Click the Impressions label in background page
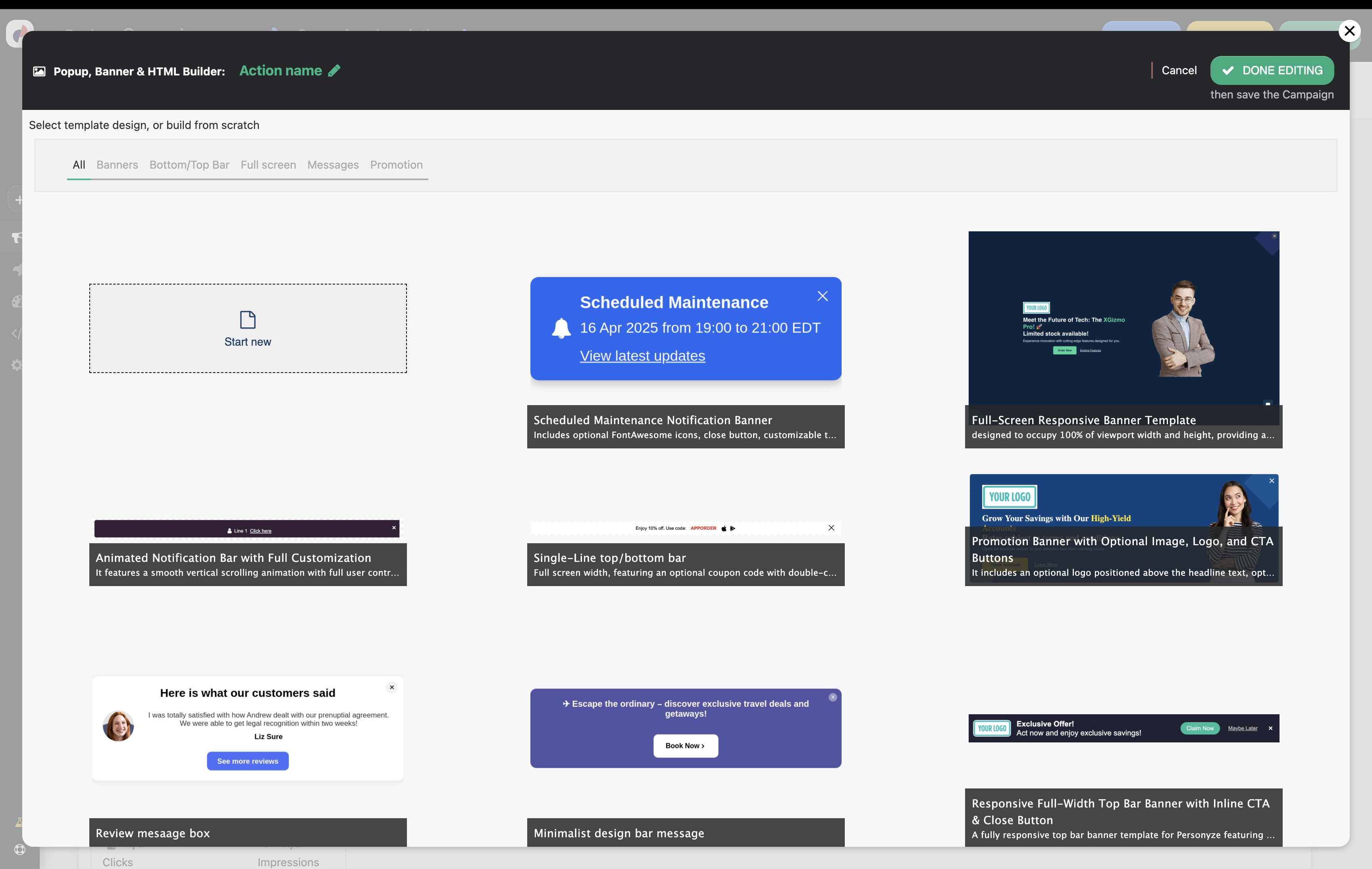This screenshot has height=869, width=1372. [288, 862]
